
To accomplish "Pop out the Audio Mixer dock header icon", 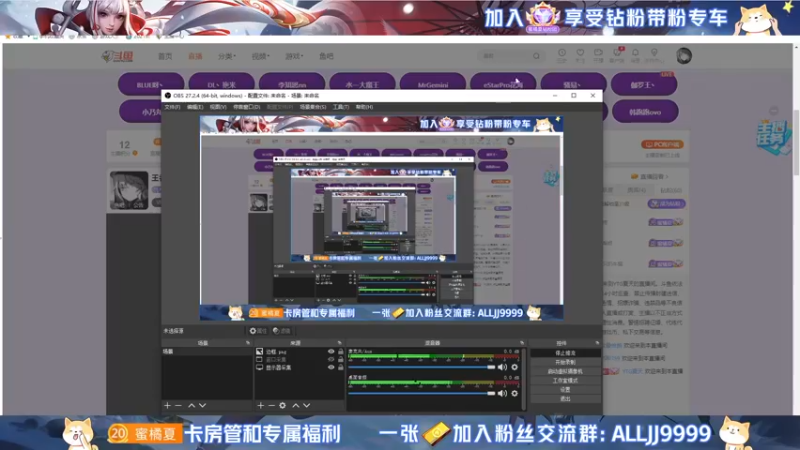I will point(522,343).
